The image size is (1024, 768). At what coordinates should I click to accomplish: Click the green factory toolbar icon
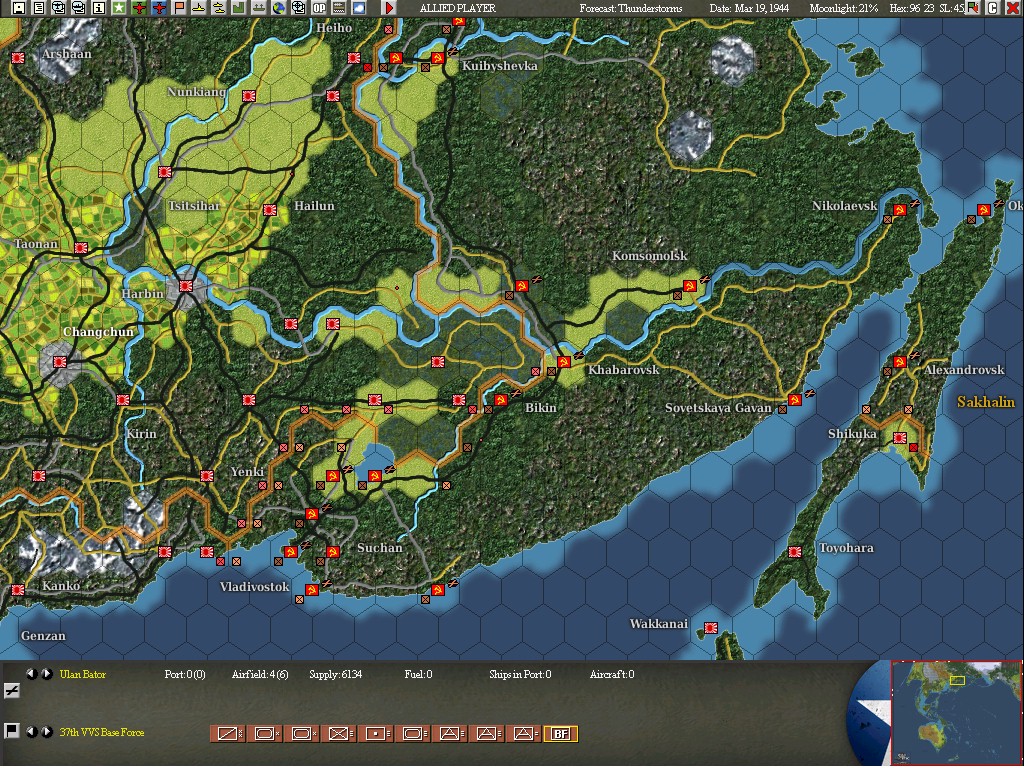coord(239,8)
